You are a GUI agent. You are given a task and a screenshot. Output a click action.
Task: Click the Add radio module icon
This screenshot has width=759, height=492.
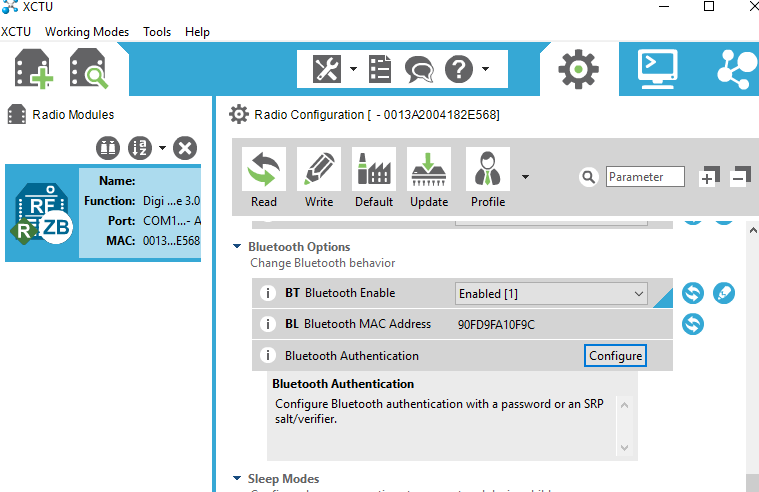click(x=33, y=68)
